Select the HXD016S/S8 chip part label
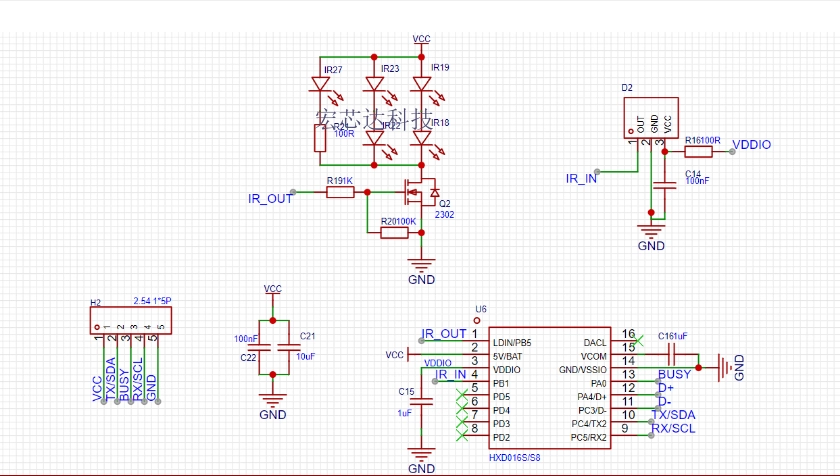840x476 pixels. (x=514, y=457)
